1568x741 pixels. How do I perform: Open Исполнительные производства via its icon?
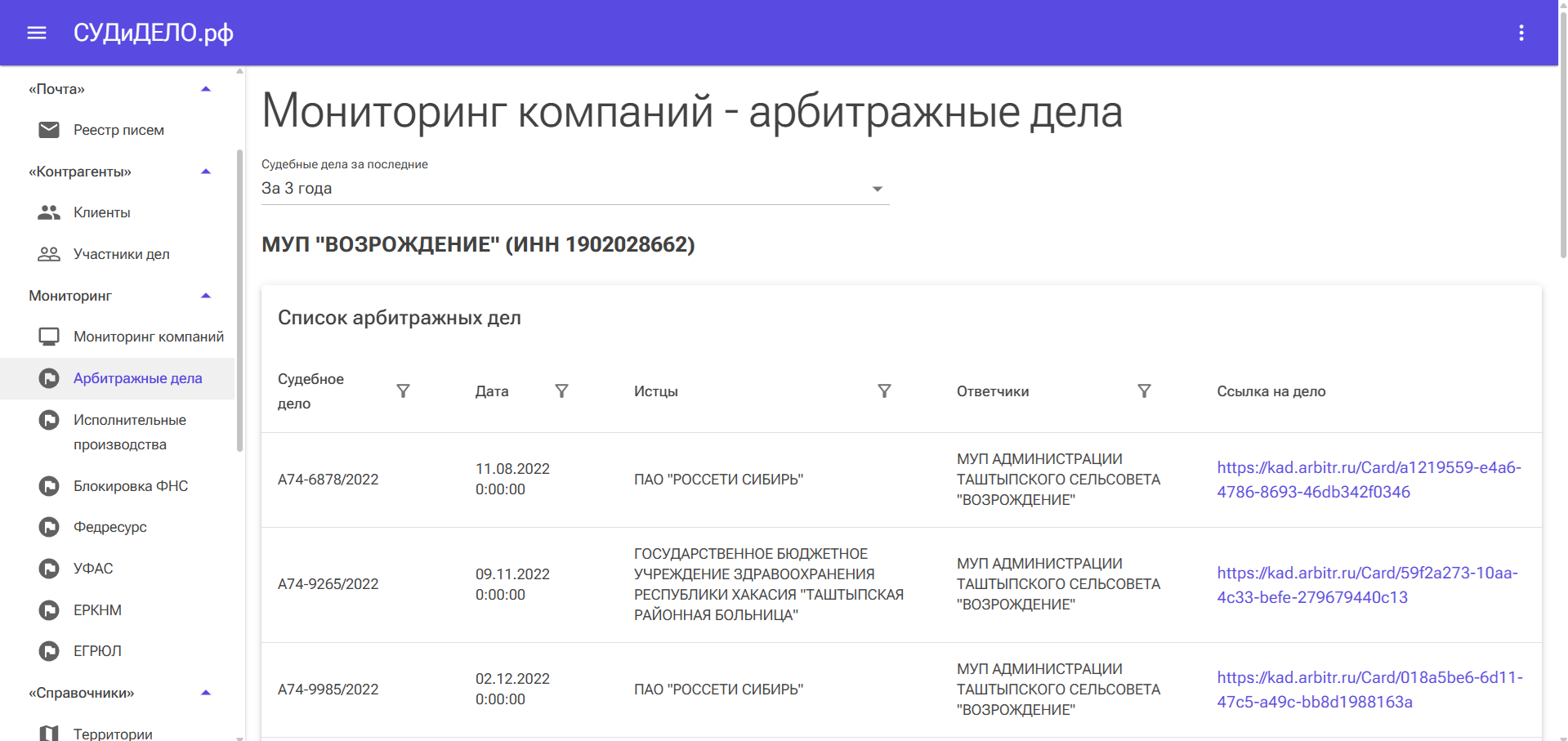(x=49, y=419)
